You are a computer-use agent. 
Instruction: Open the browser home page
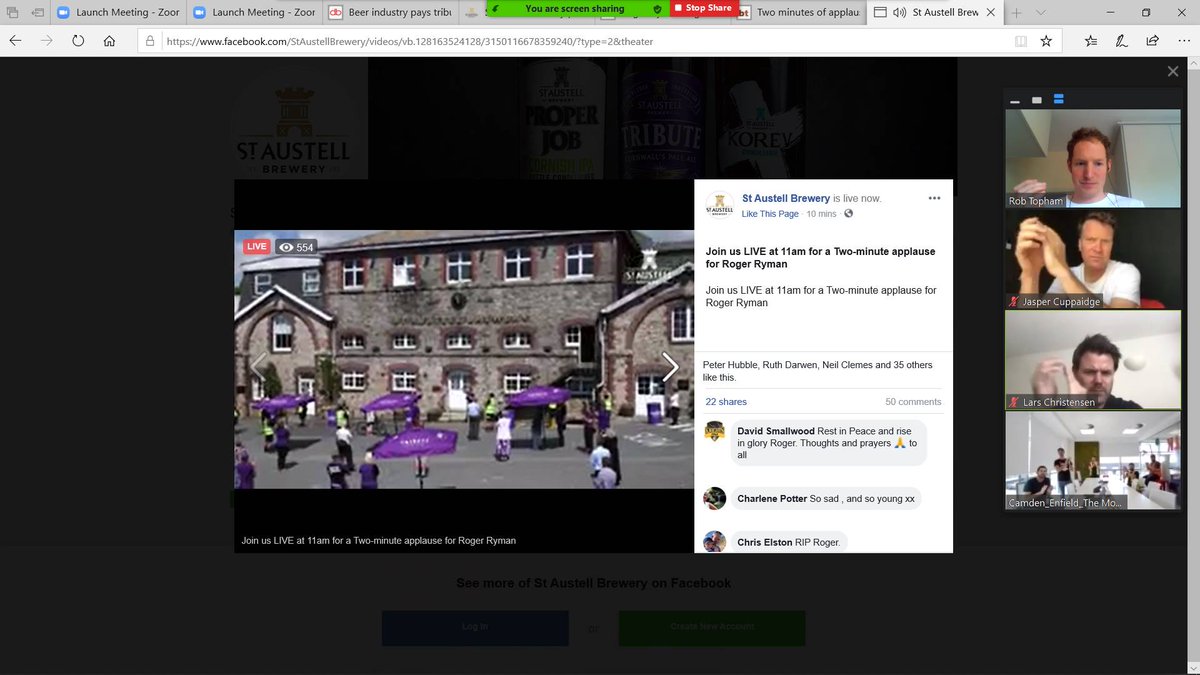(x=109, y=41)
